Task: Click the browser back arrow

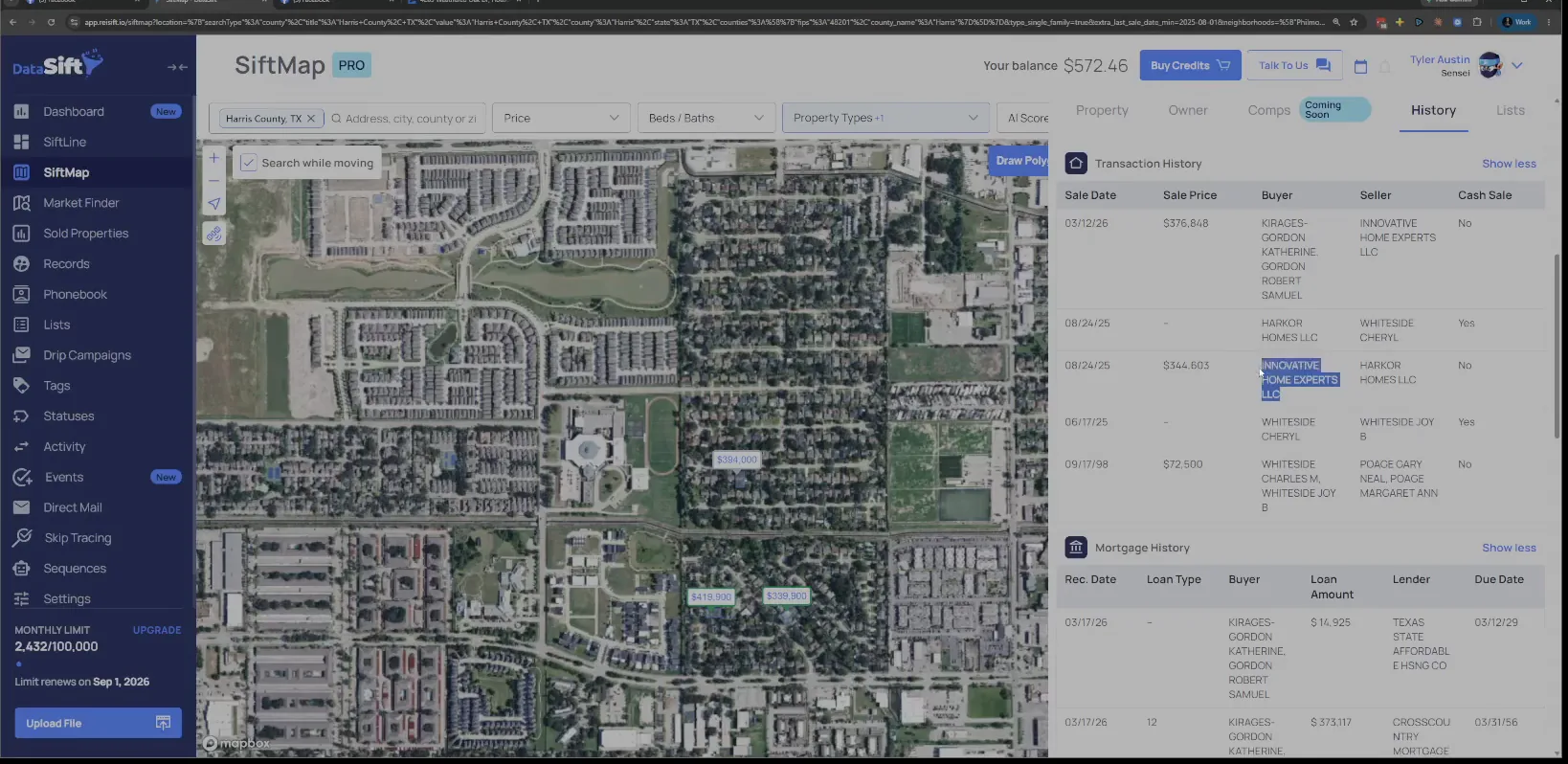Action: [12, 22]
